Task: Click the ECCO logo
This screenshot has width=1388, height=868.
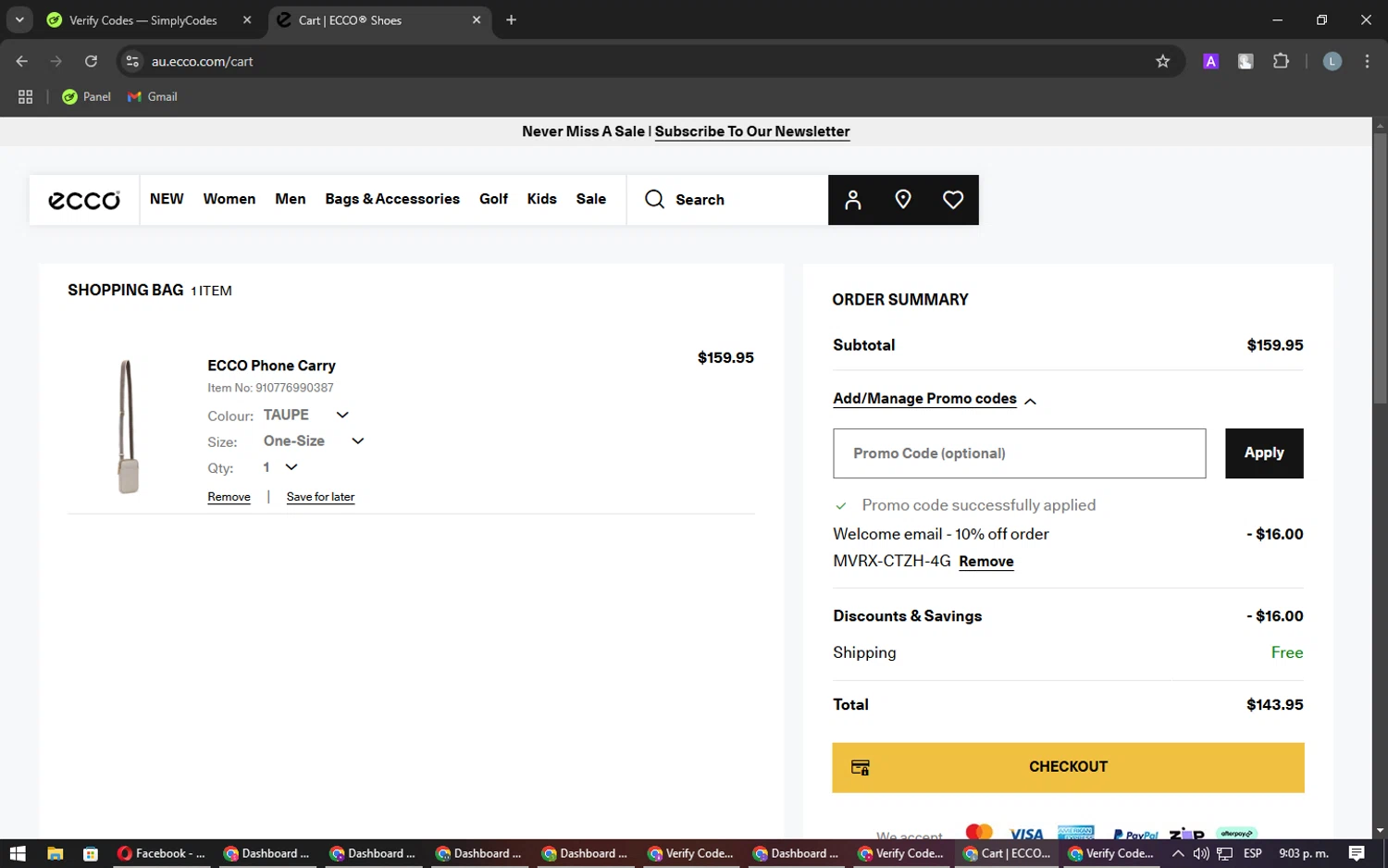Action: pyautogui.click(x=84, y=200)
